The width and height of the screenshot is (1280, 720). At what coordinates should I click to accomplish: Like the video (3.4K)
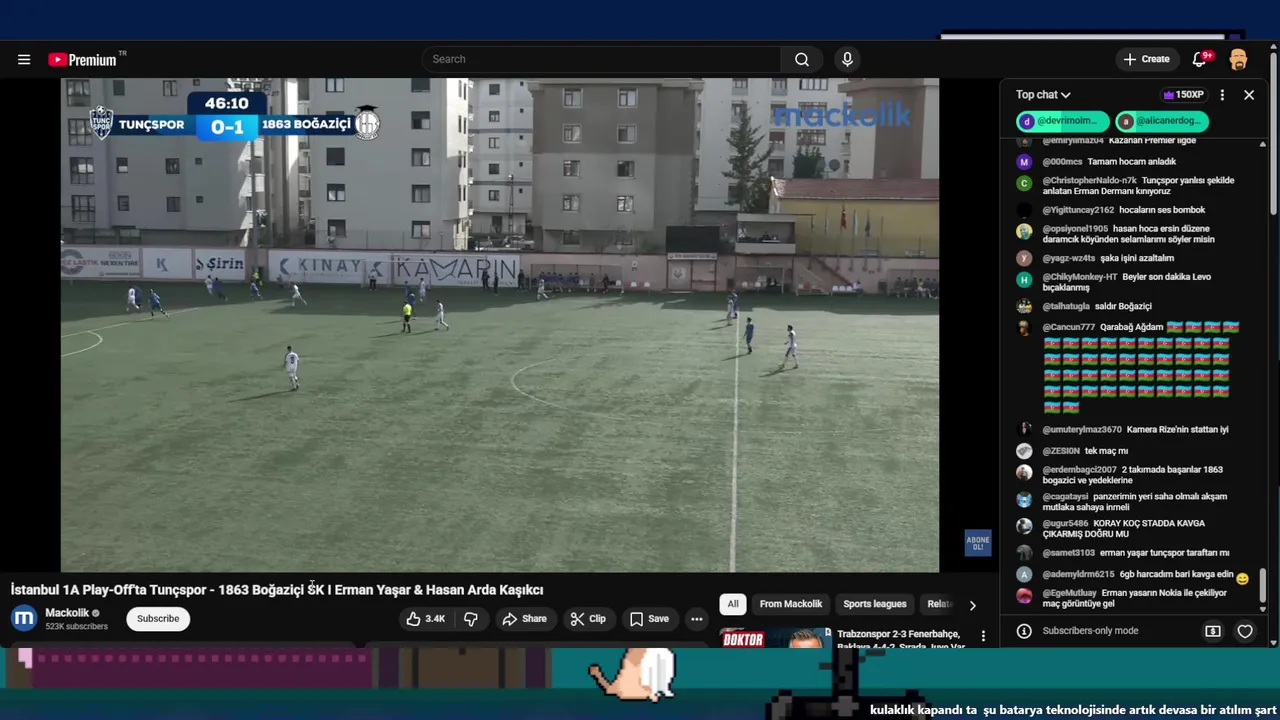[425, 619]
